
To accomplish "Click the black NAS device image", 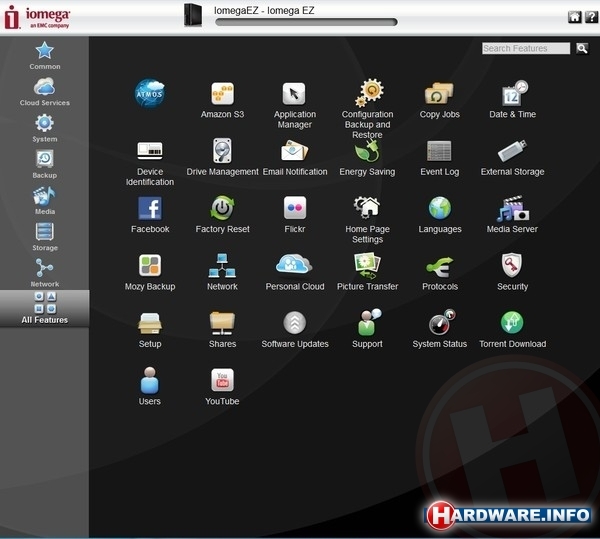I will tap(192, 15).
